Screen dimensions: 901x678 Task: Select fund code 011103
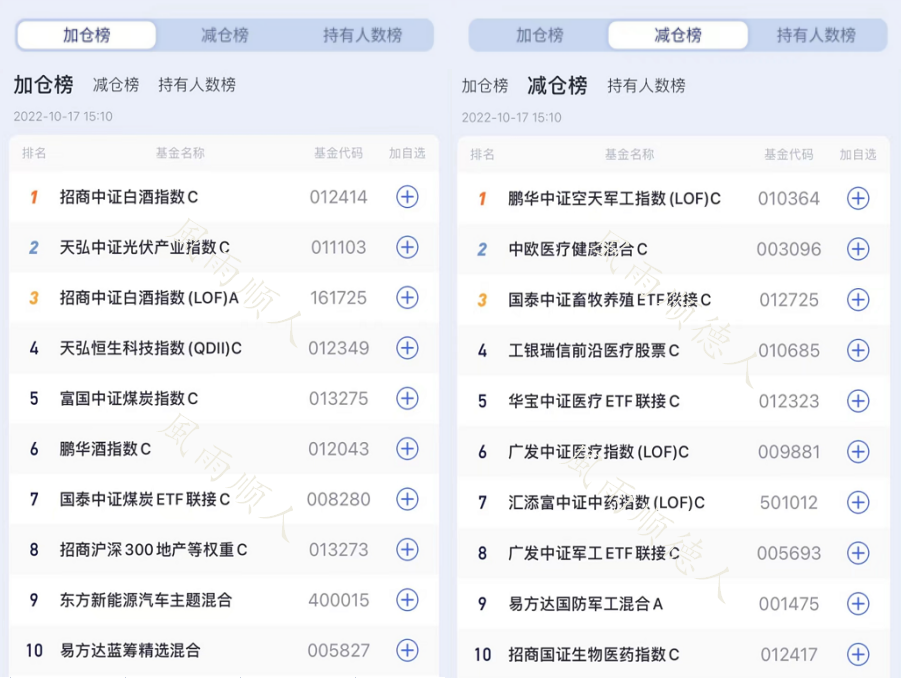pos(338,248)
